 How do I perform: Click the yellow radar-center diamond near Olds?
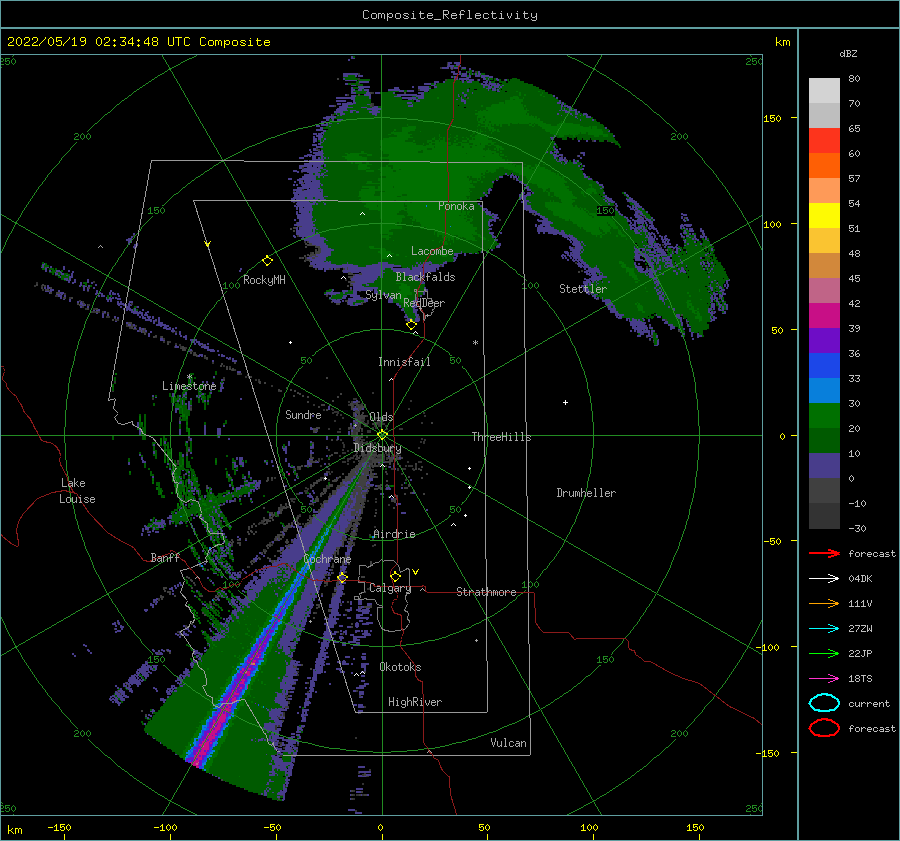[x=382, y=435]
